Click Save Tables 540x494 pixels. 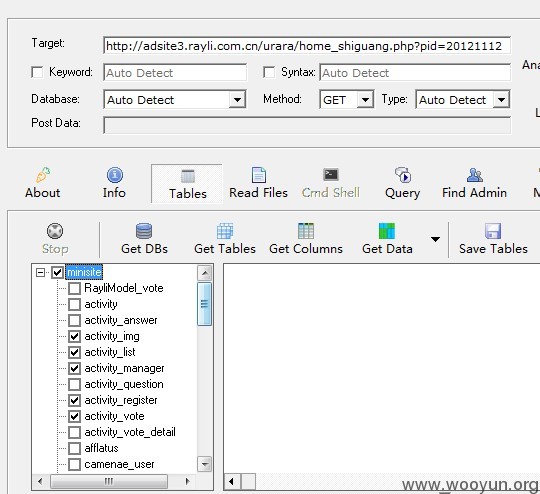[x=493, y=239]
